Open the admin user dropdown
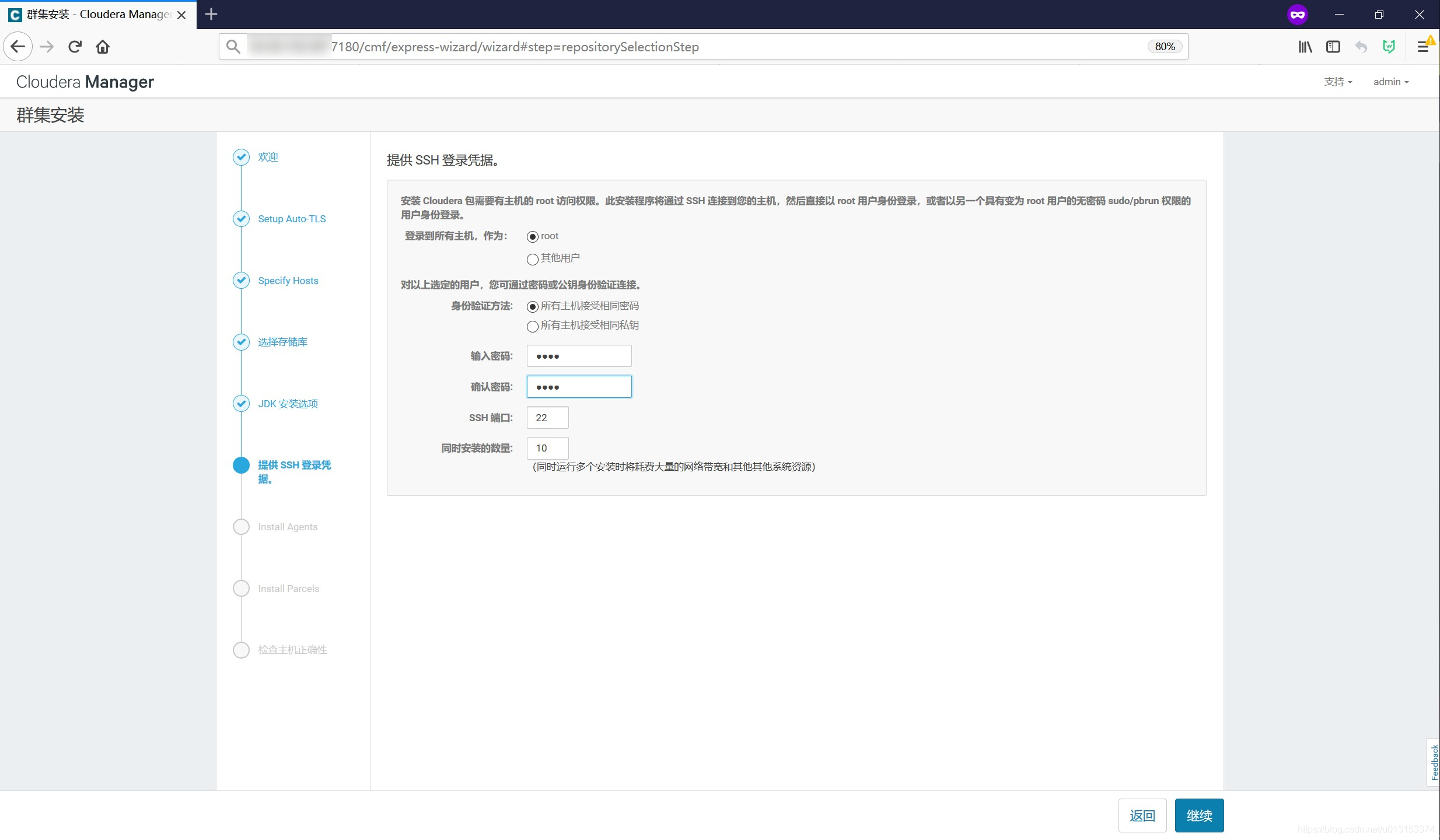1440x840 pixels. pyautogui.click(x=1391, y=82)
